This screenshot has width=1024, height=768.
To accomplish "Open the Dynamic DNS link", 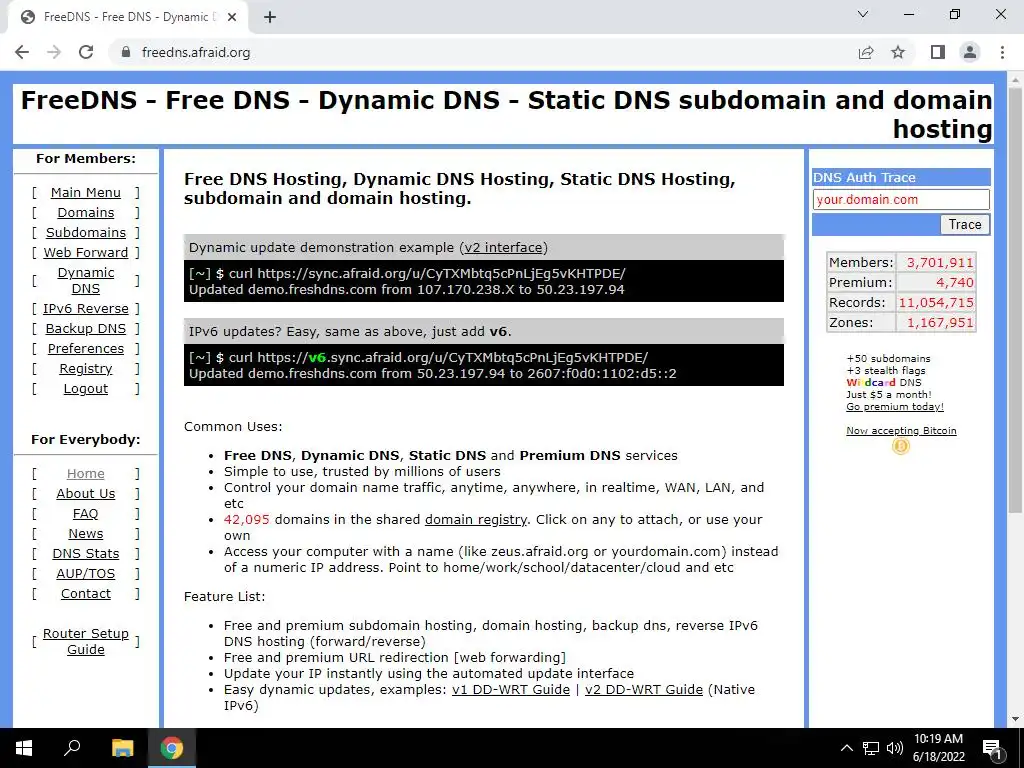I will 86,280.
